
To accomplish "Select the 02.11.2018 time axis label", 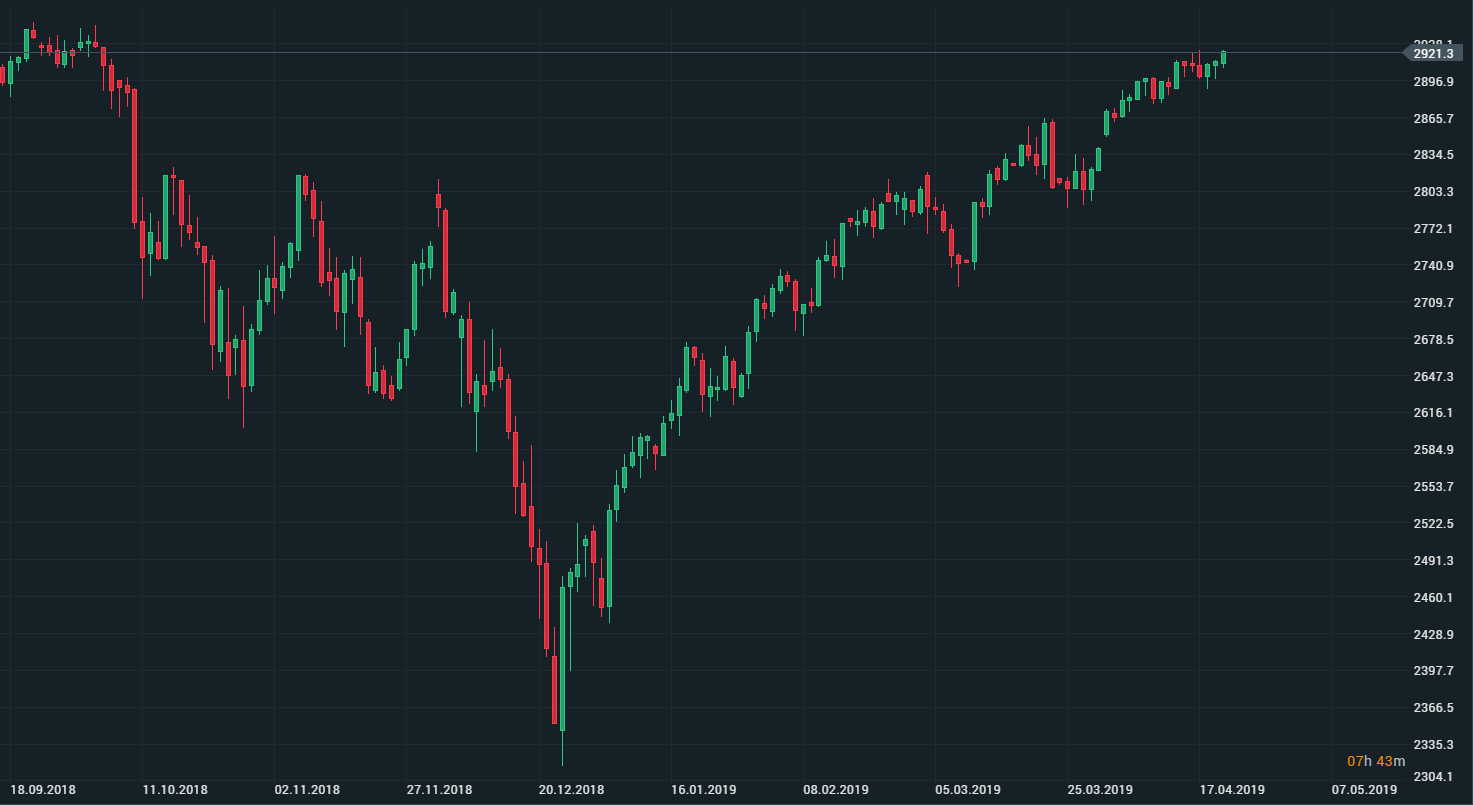I will pyautogui.click(x=307, y=790).
